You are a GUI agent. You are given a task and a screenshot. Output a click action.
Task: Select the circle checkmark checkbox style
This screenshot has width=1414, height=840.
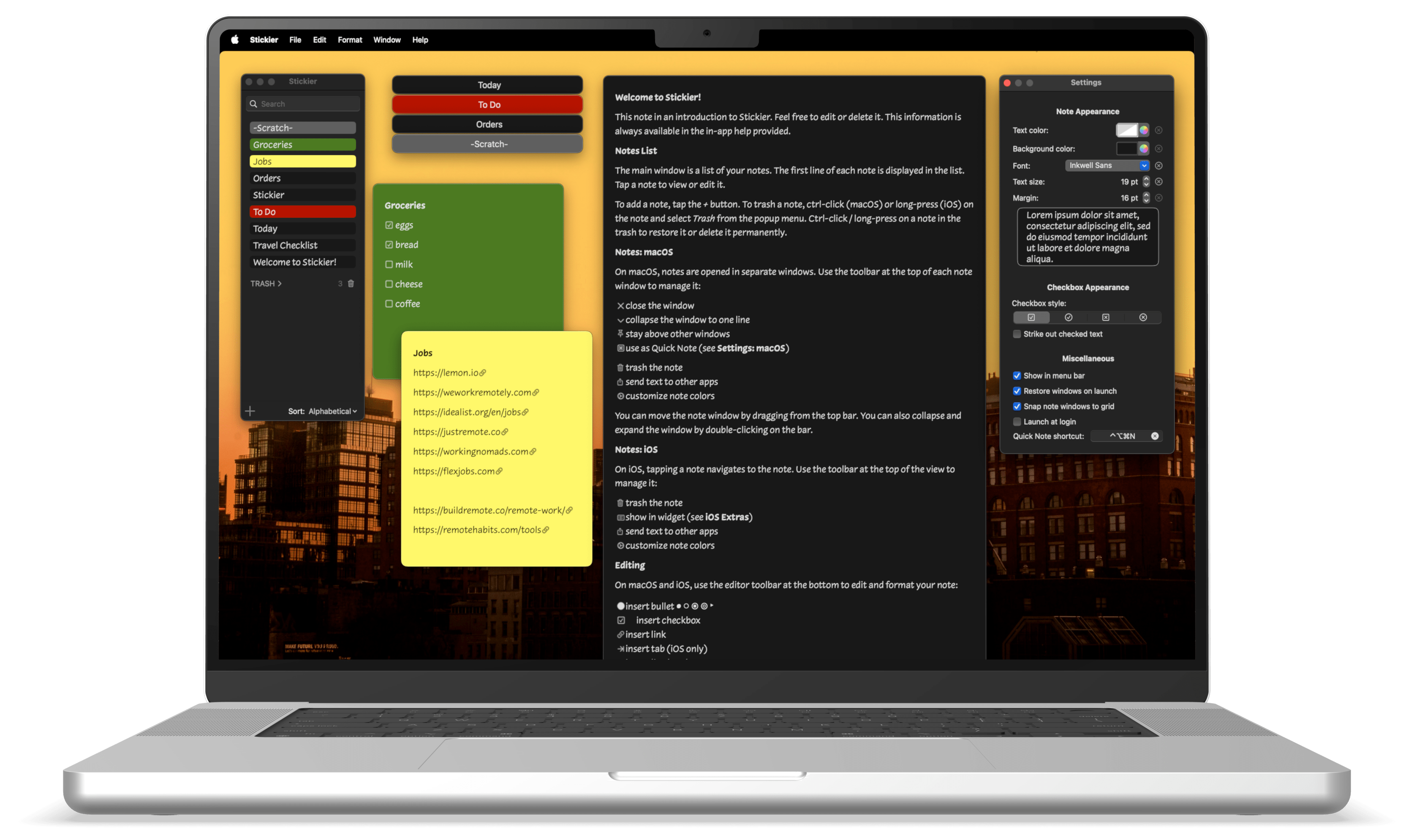[1069, 317]
